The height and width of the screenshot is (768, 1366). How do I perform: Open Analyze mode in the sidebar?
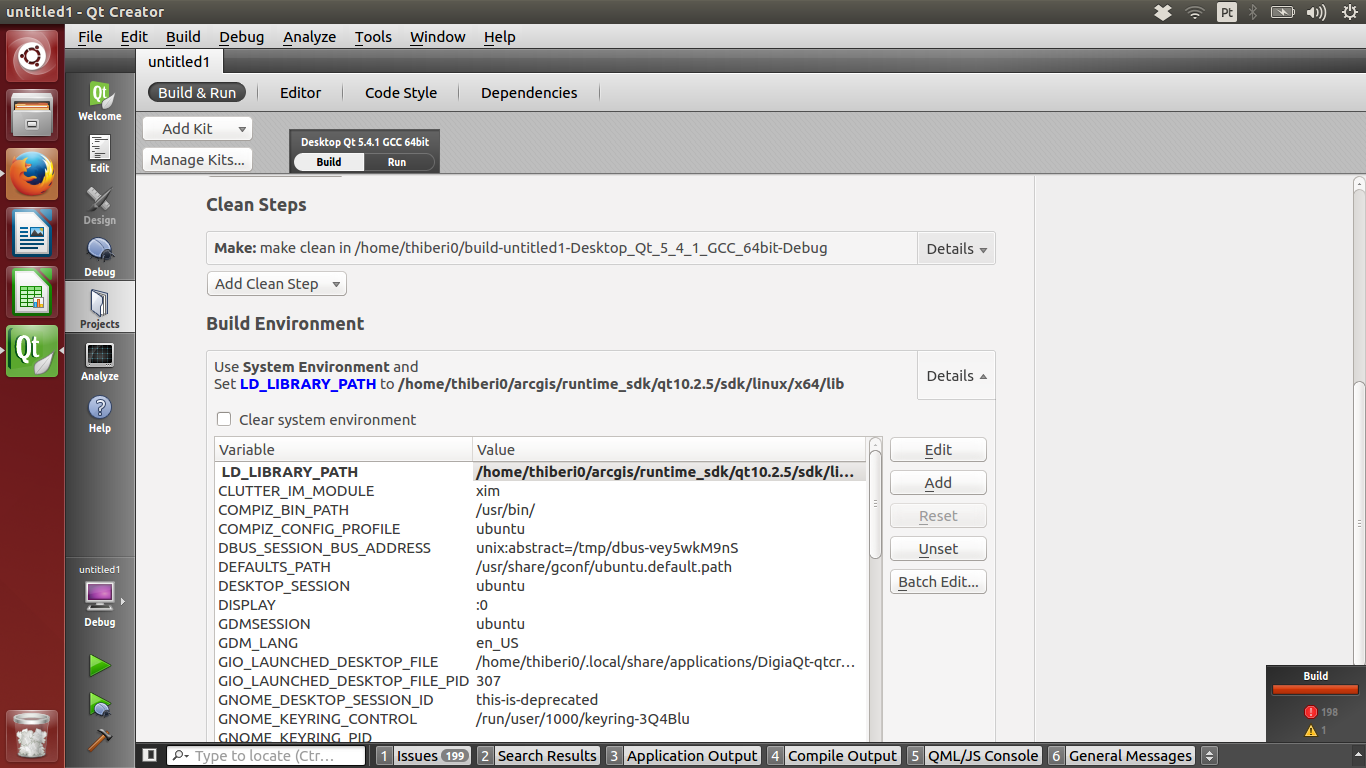pos(100,361)
